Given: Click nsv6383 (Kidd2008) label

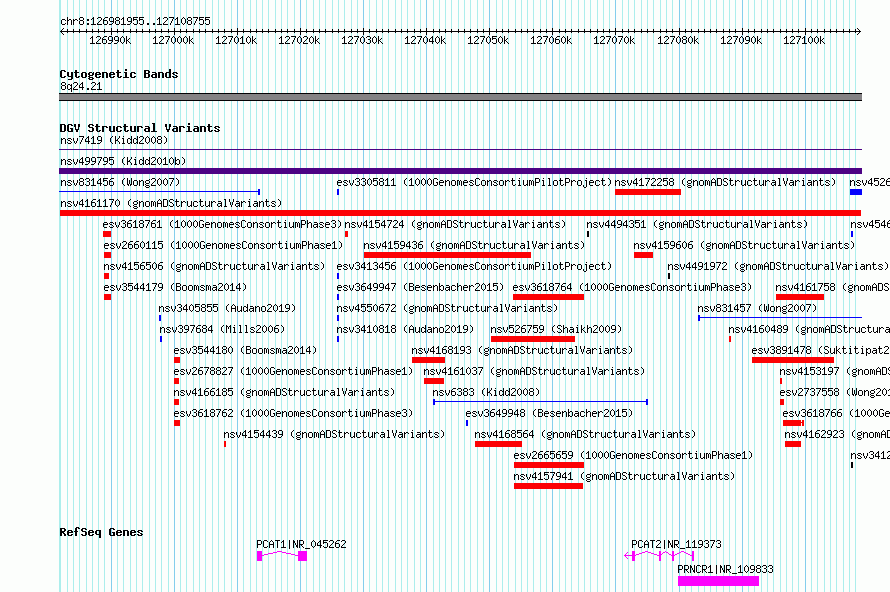Looking at the screenshot, I should [486, 392].
